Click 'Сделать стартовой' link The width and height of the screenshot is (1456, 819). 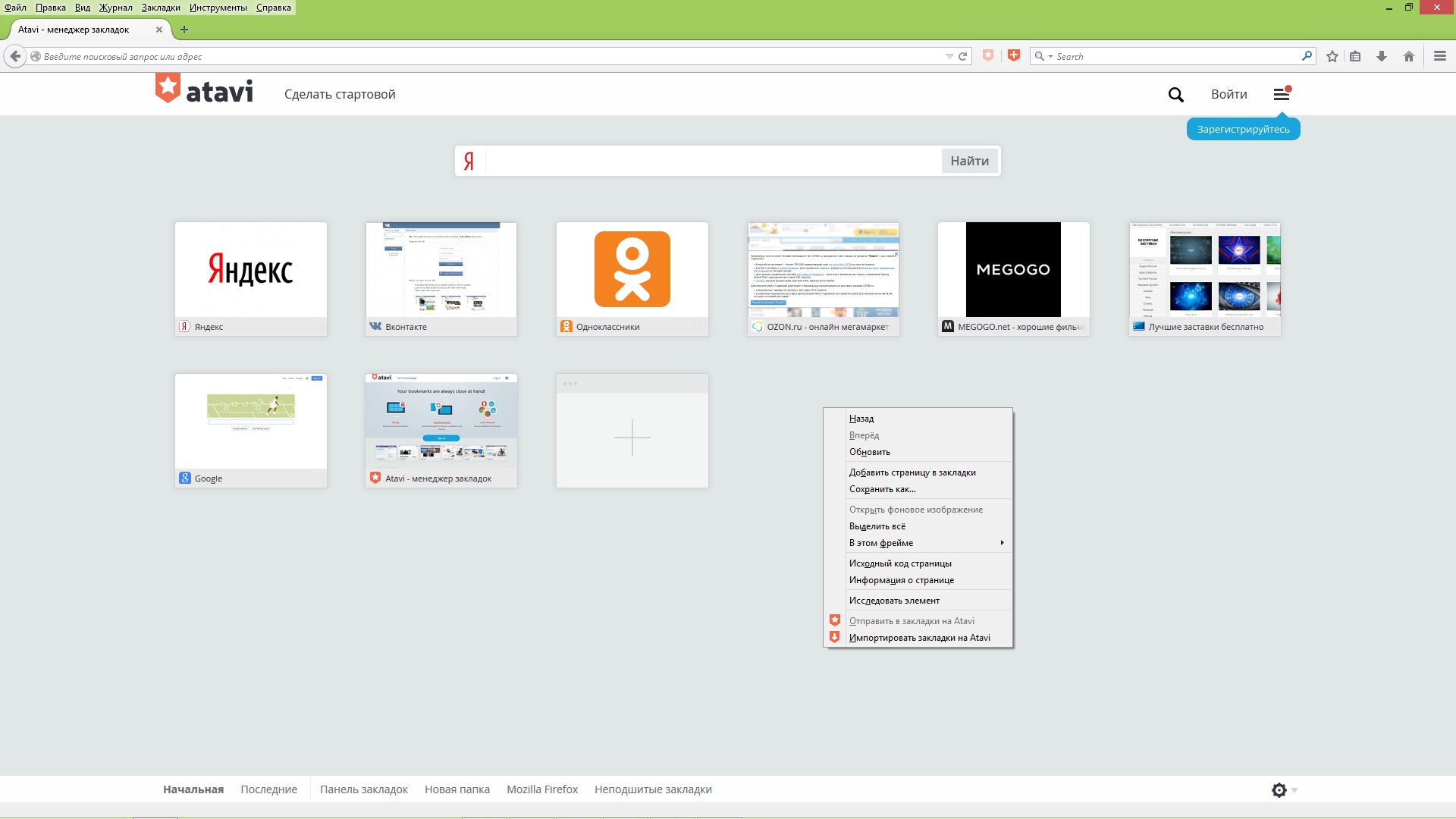coord(340,94)
